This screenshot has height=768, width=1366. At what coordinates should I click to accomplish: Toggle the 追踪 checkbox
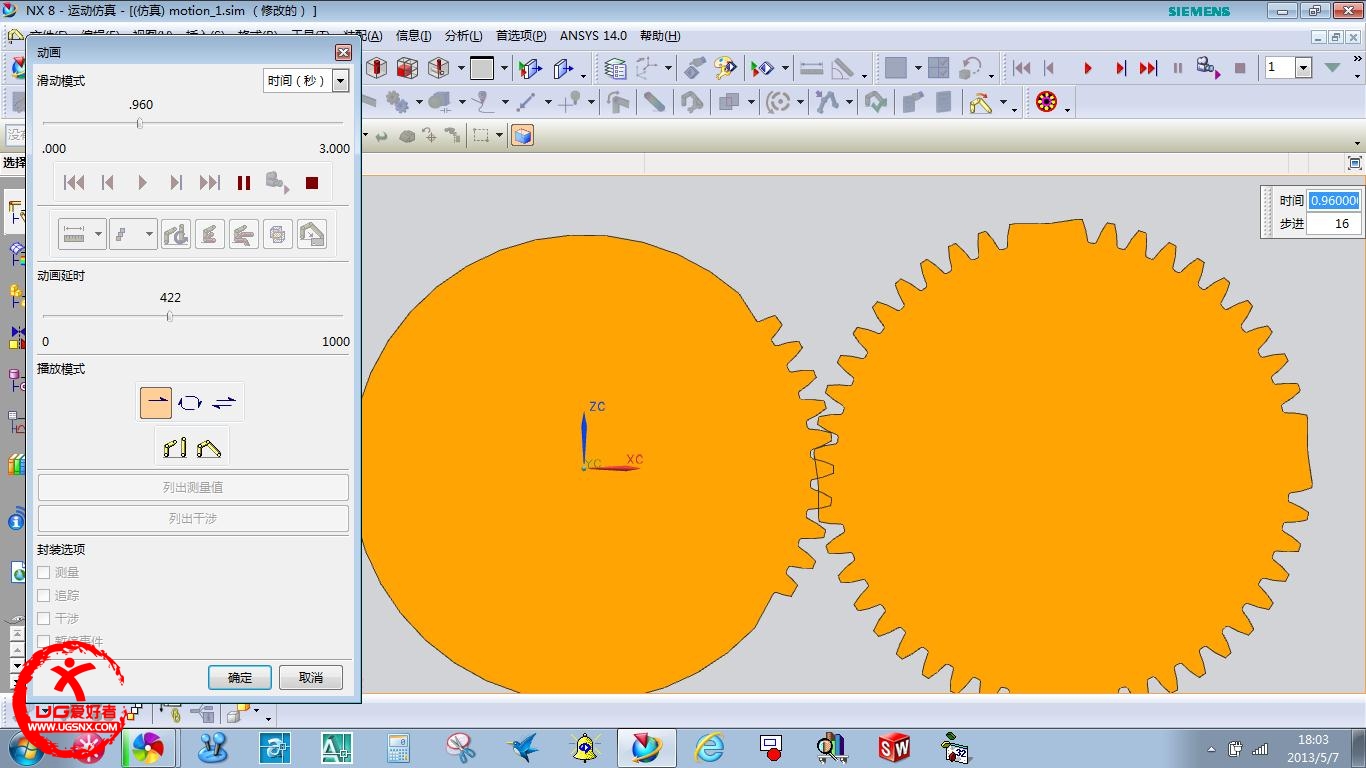[44, 596]
